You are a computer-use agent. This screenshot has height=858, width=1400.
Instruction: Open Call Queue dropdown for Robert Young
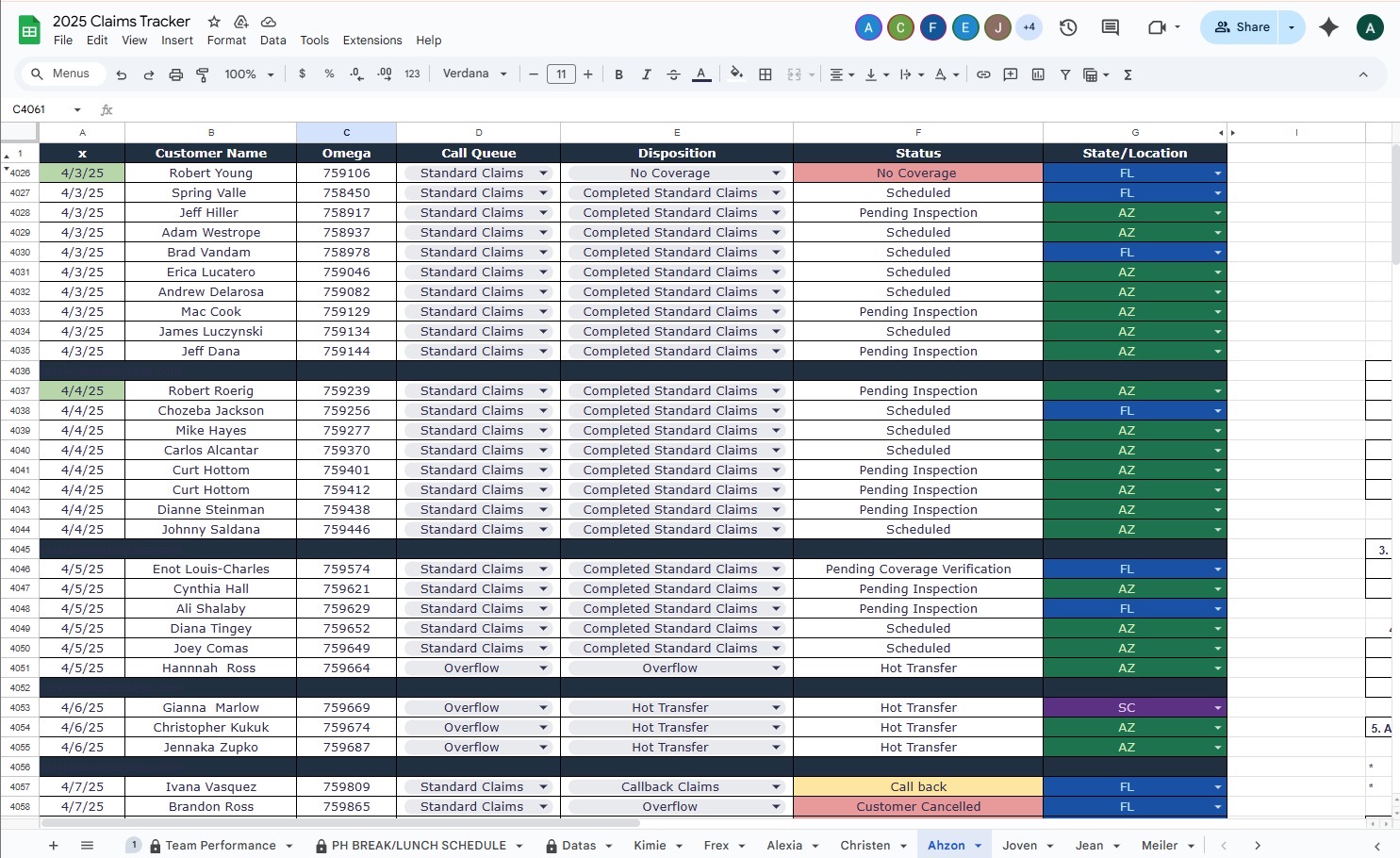[x=544, y=173]
